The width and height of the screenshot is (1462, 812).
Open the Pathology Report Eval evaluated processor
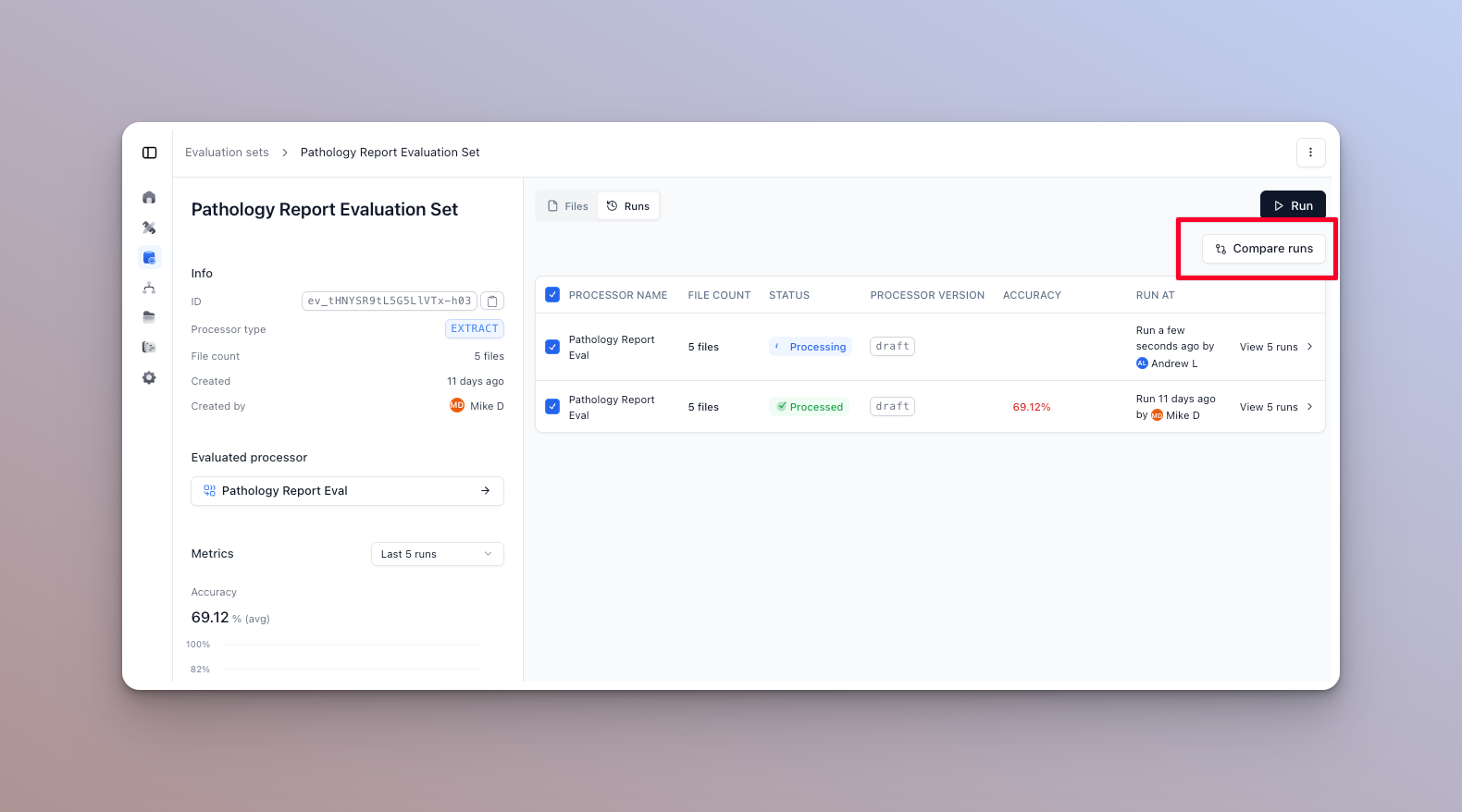(347, 491)
